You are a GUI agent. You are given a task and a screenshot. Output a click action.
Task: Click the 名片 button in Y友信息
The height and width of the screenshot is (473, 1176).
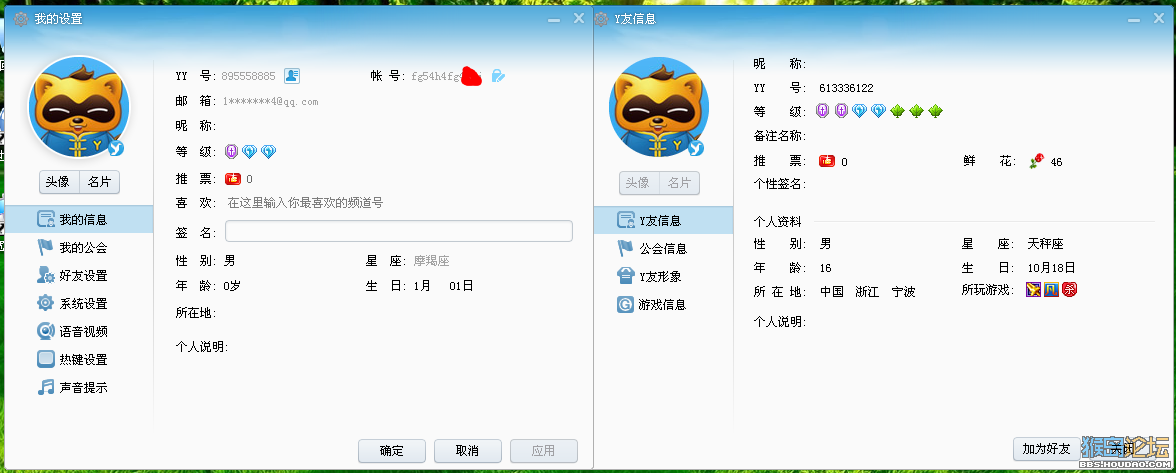pyautogui.click(x=680, y=183)
